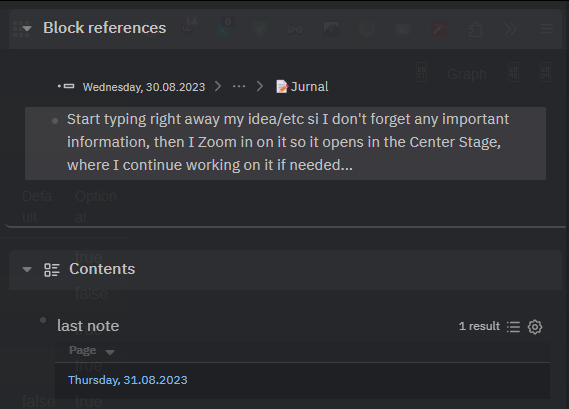Toggle the query list view icon
The height and width of the screenshot is (409, 569).
513,327
